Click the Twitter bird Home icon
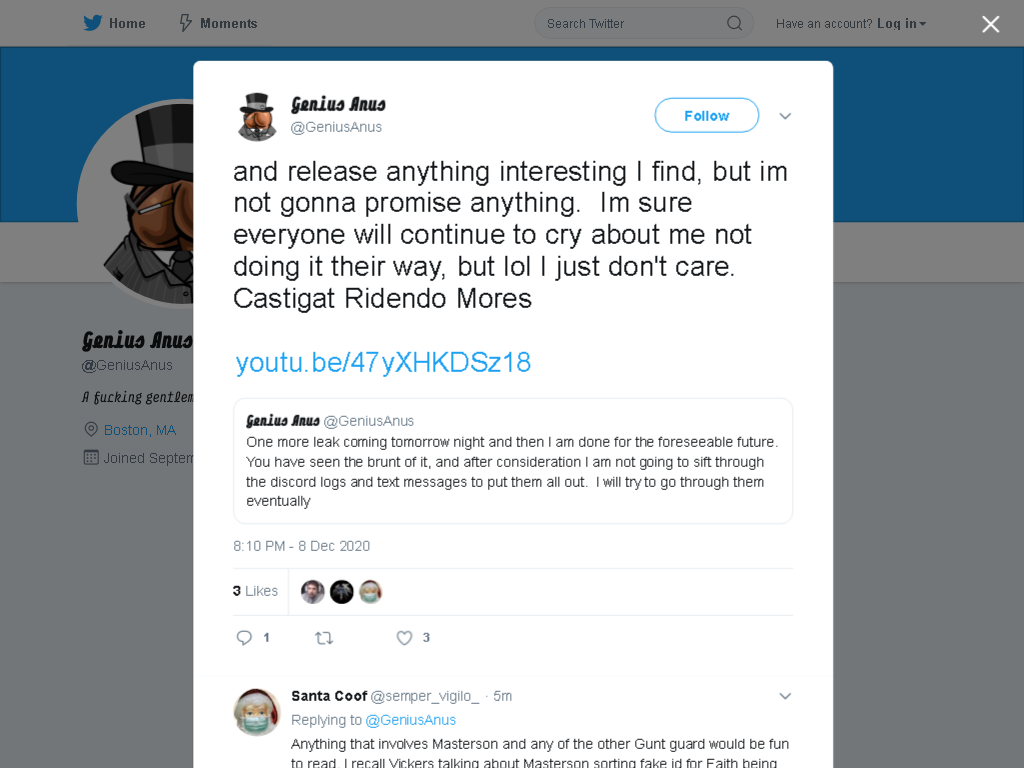Viewport: 1024px width, 768px height. click(x=93, y=24)
